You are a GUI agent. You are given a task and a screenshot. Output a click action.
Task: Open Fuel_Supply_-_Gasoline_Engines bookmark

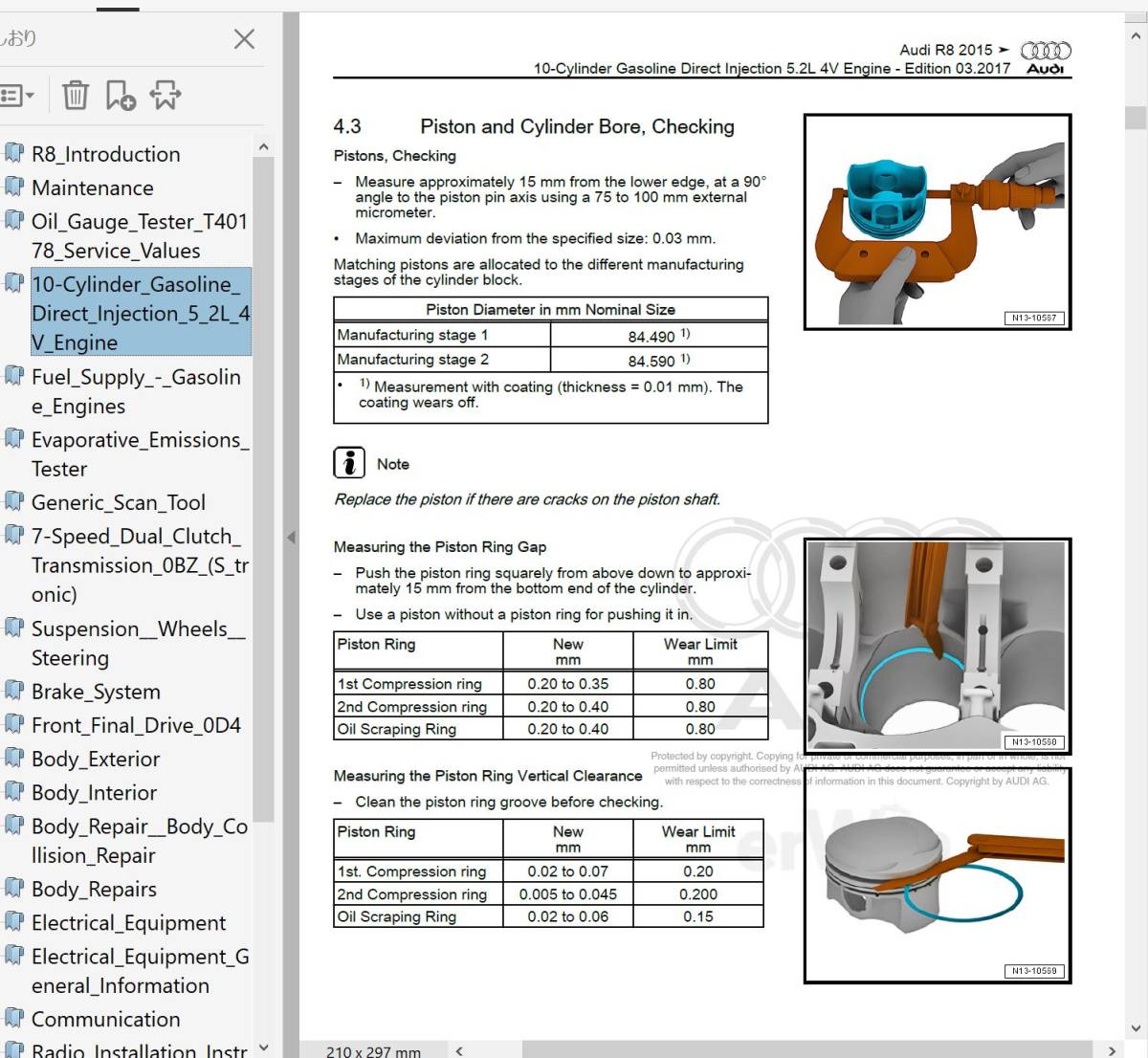(136, 391)
